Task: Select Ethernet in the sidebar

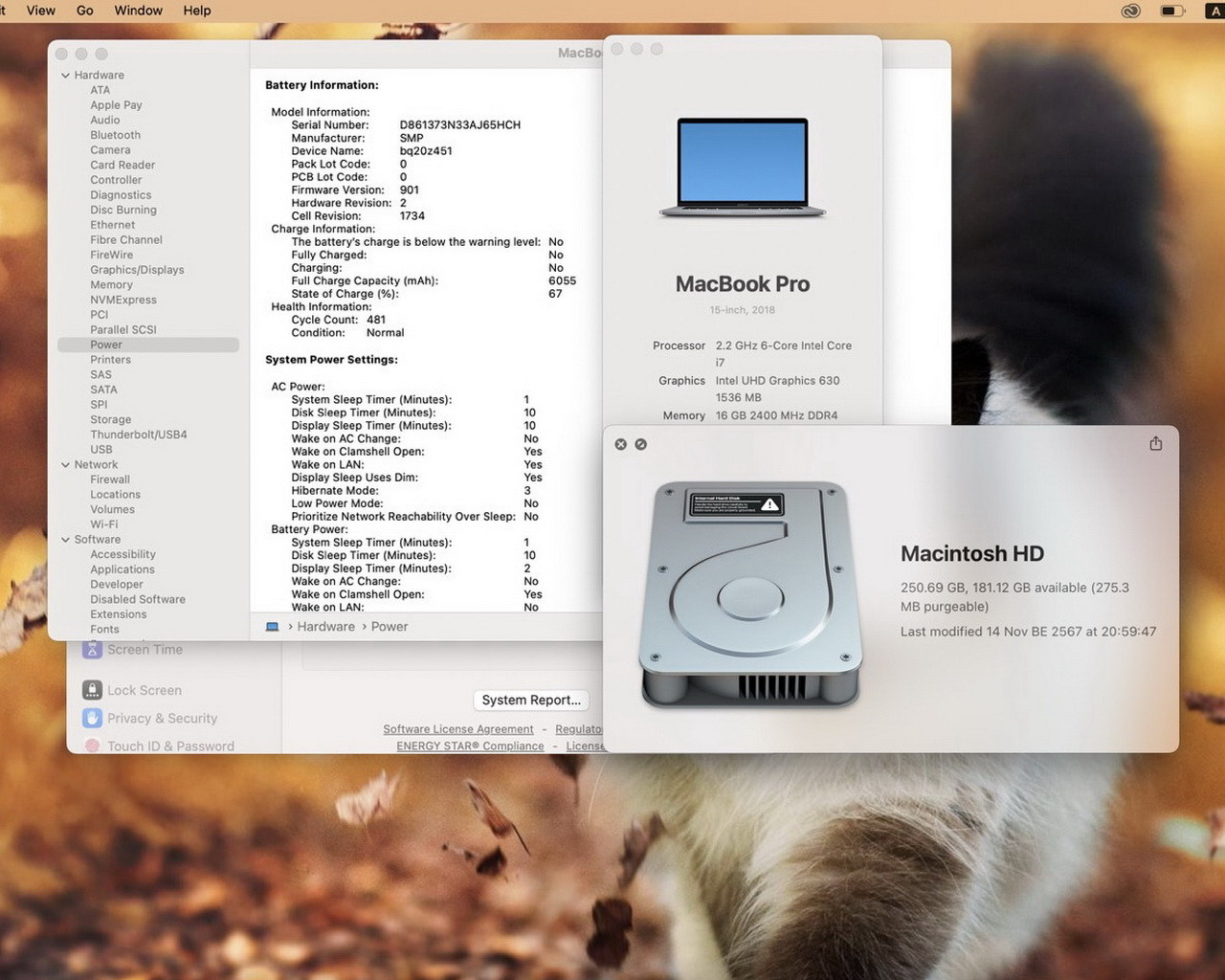Action: pyautogui.click(x=113, y=225)
